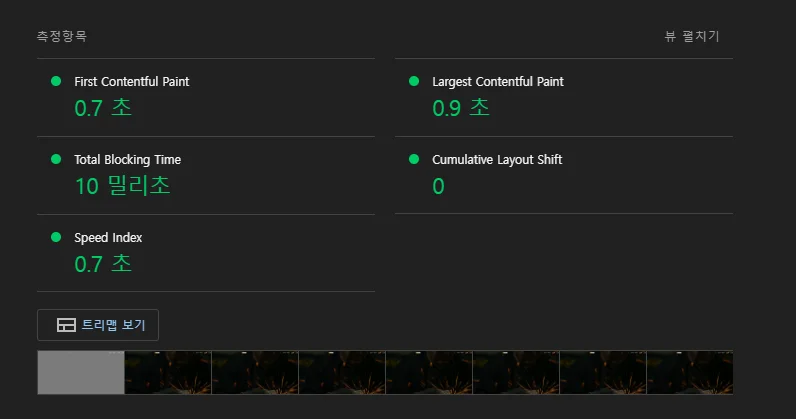Click the green status dot for Total Blocking Time
This screenshot has width=796, height=419.
tap(56, 159)
